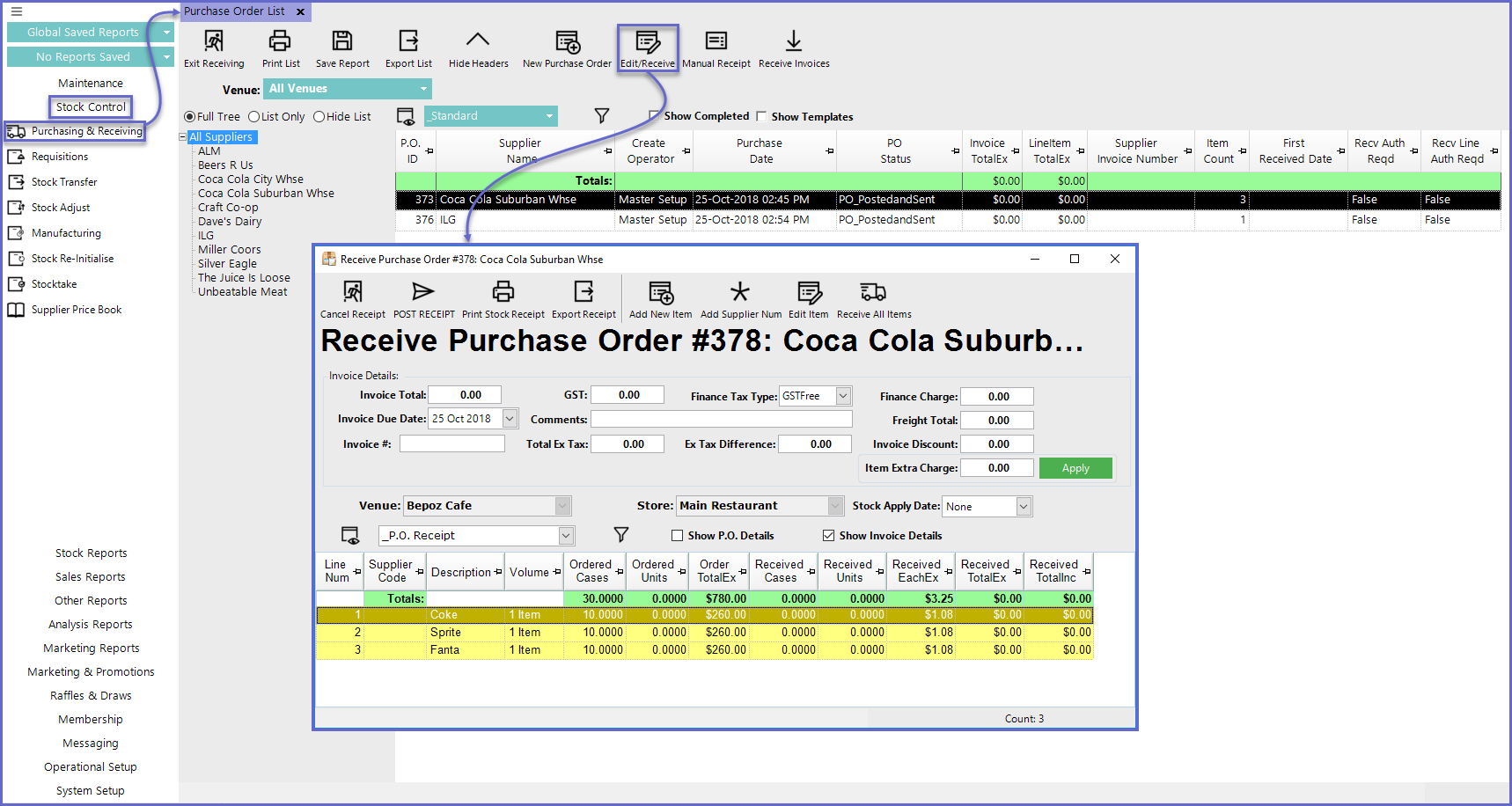This screenshot has height=806, width=1512.
Task: Click the Invoice Total field
Action: (465, 395)
